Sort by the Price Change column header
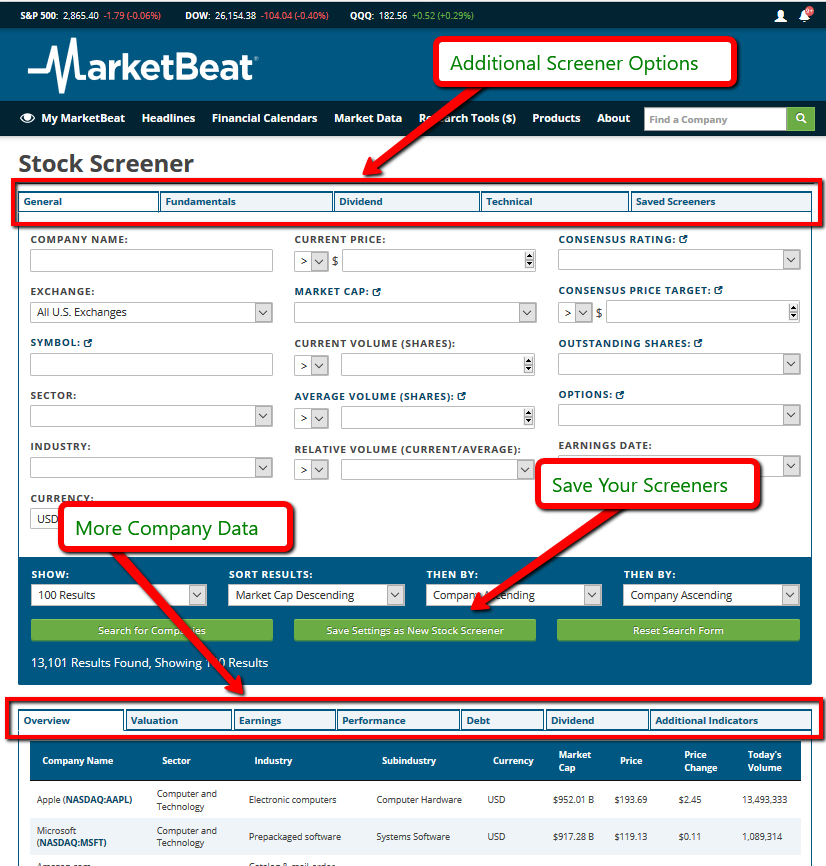The image size is (826, 866). pos(700,761)
